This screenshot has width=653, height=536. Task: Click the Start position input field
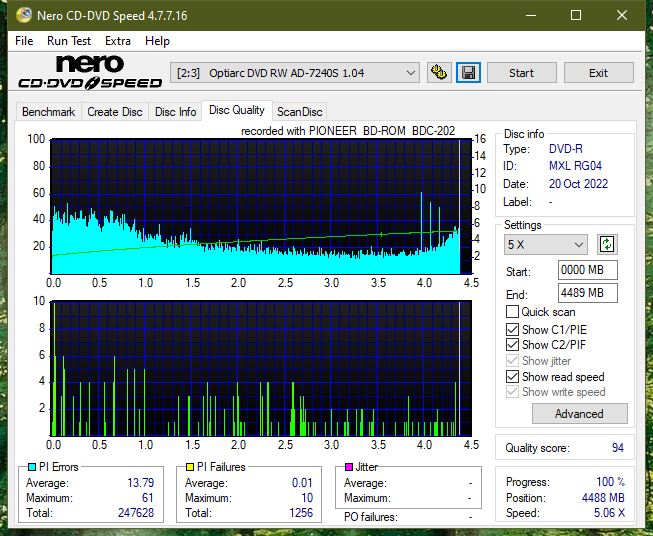click(x=588, y=270)
